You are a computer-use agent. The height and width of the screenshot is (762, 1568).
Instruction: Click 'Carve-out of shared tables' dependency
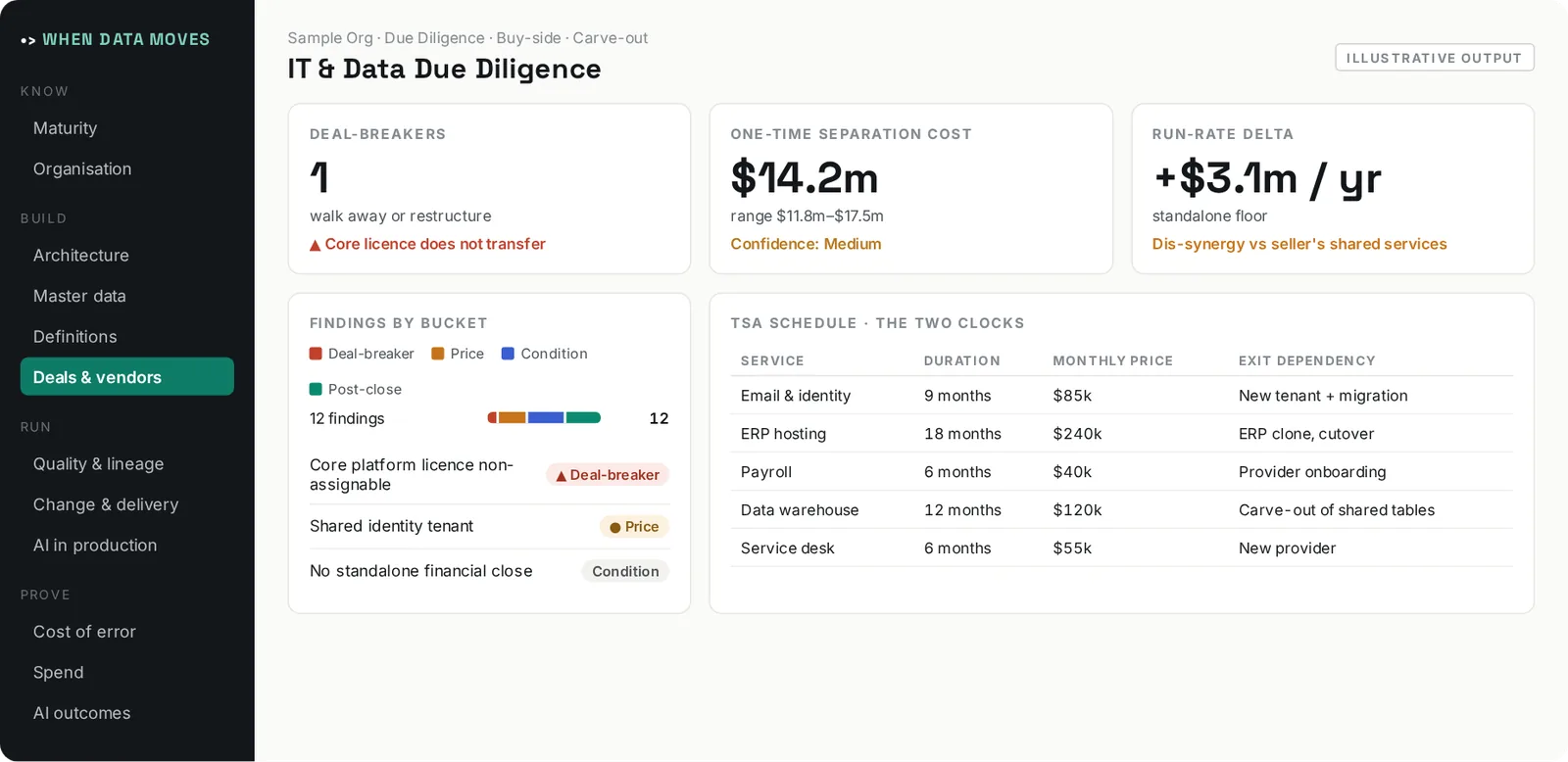(1337, 510)
